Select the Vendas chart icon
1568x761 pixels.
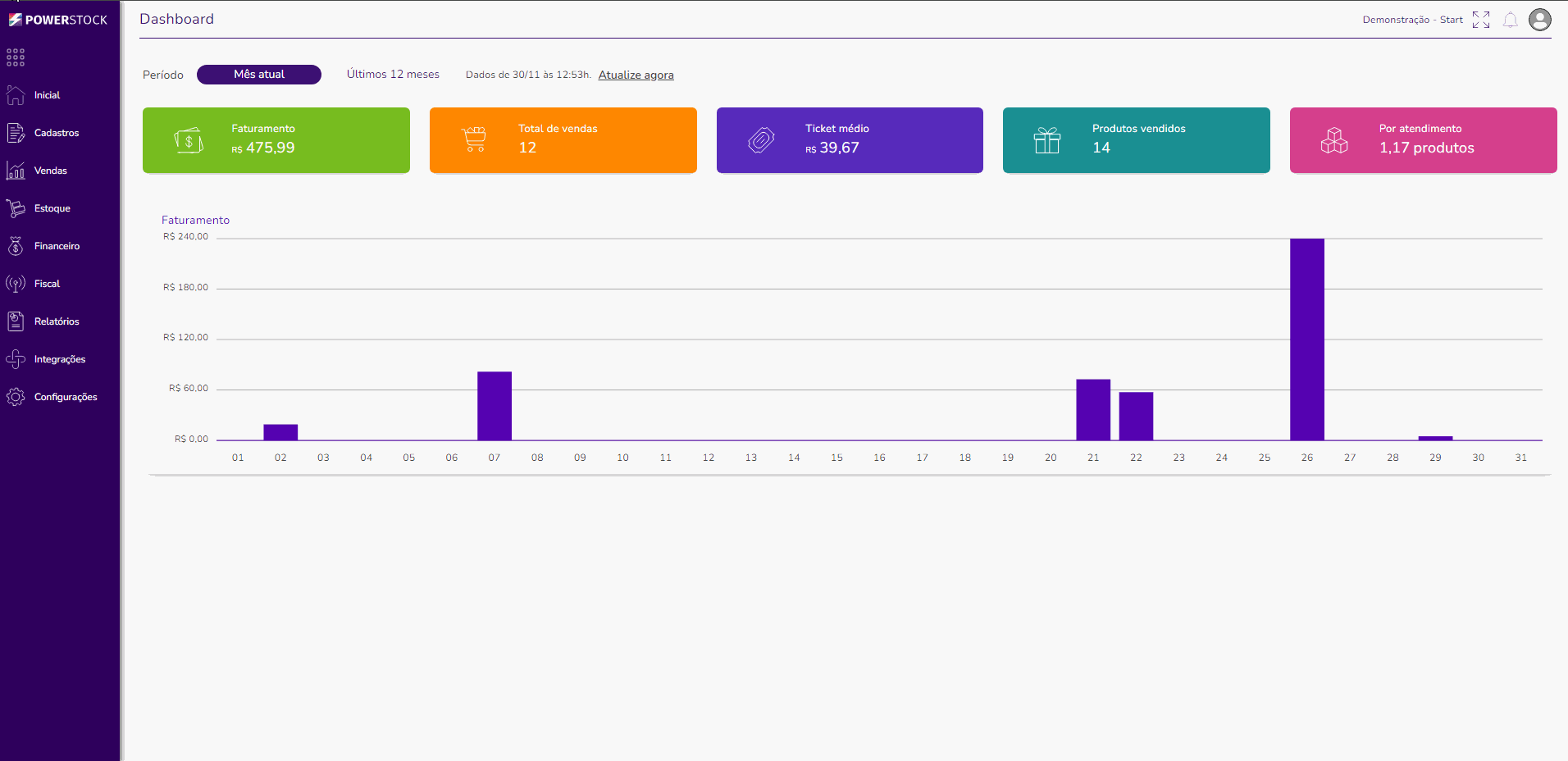tap(16, 171)
